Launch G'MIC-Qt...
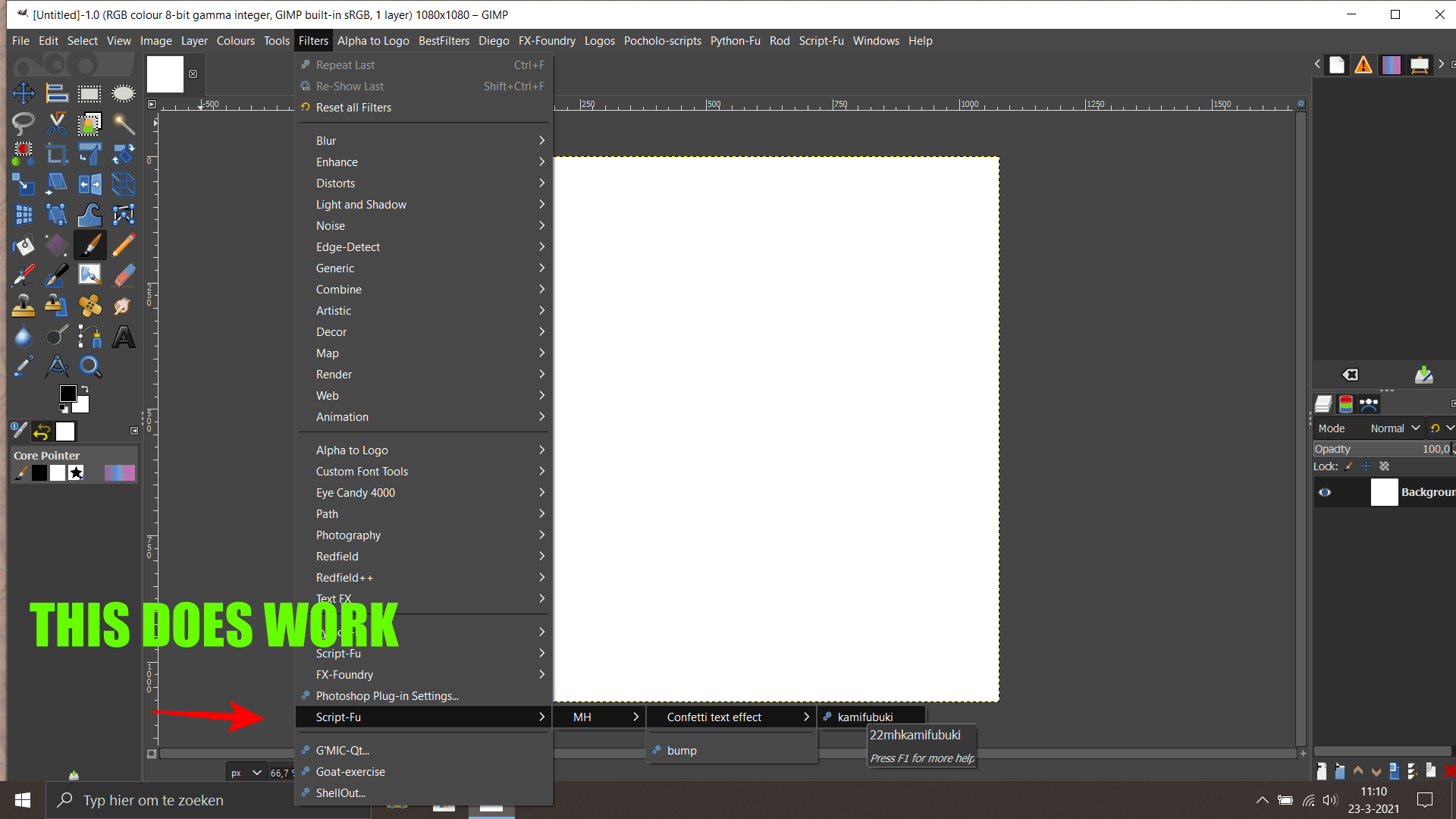 click(423, 751)
